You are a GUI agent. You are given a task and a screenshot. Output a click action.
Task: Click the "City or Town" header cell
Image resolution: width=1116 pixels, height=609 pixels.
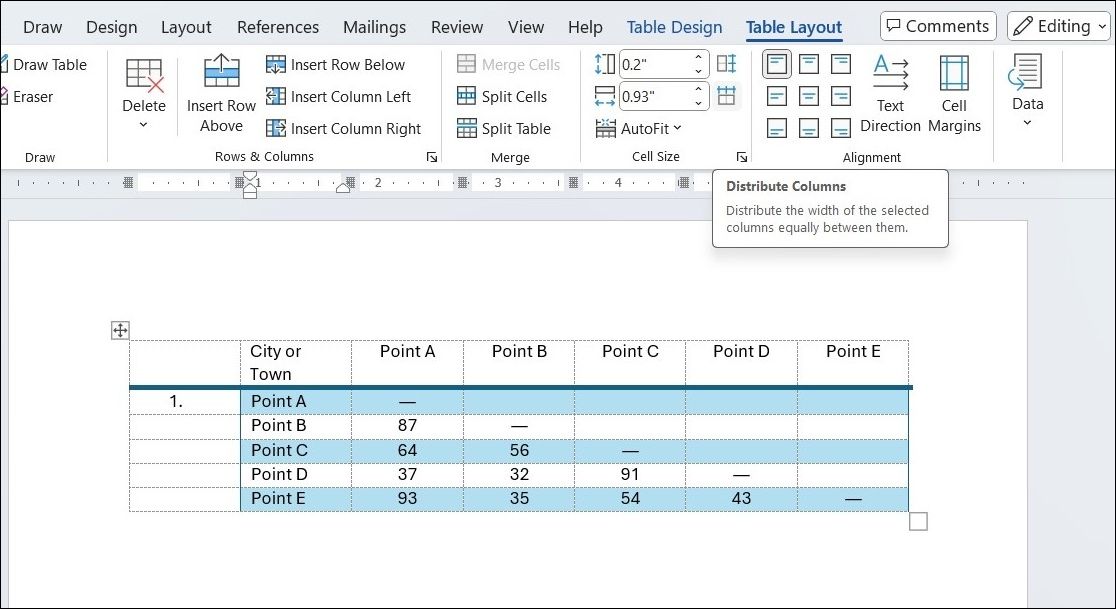[296, 363]
